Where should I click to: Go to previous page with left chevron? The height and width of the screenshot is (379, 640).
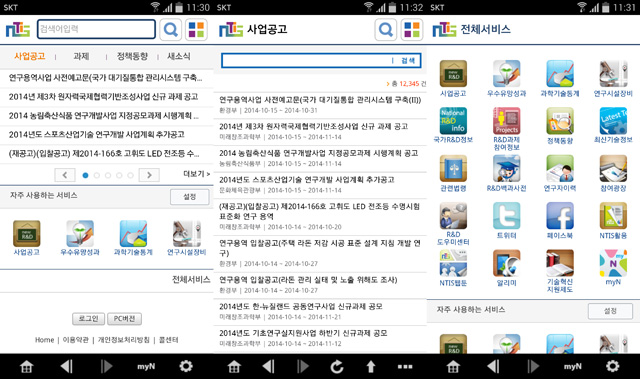coord(65,175)
